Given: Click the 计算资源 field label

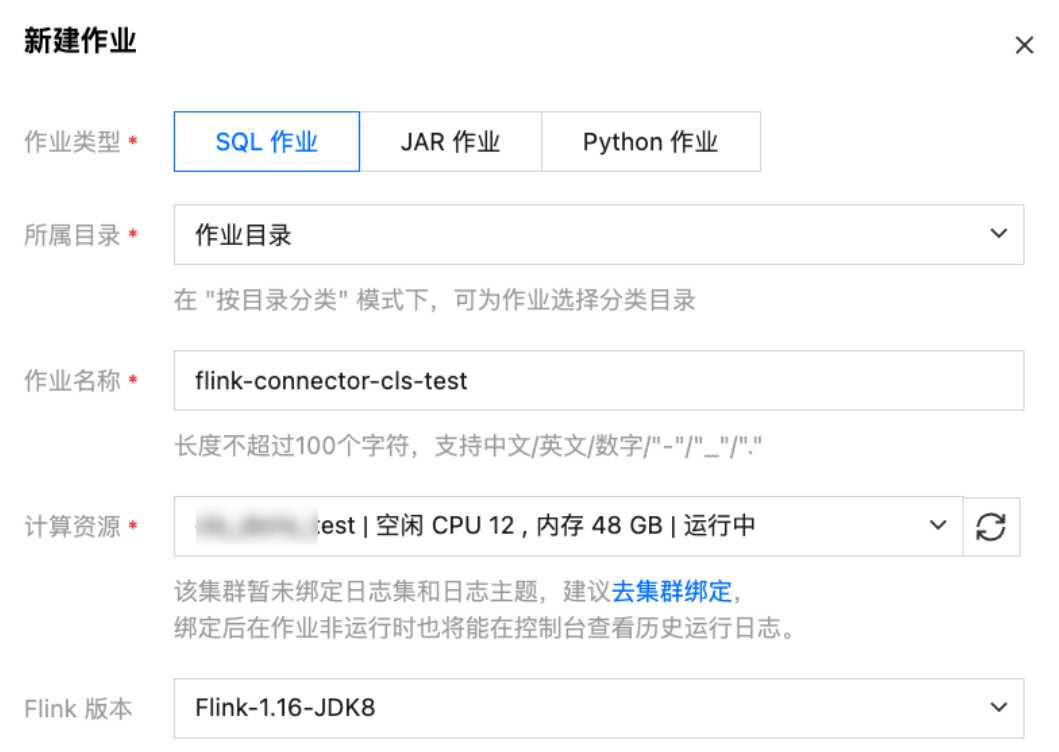Looking at the screenshot, I should [72, 527].
